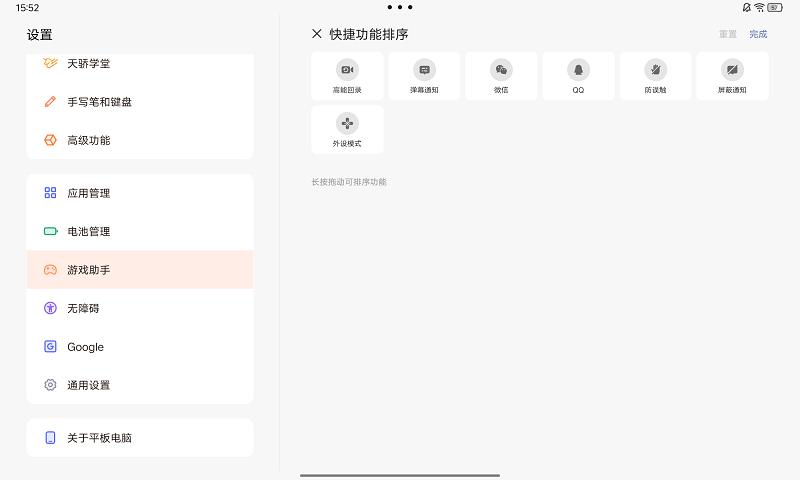Tap the 快捷功能排序 heading text
Screen dimensions: 800x480
(x=369, y=34)
